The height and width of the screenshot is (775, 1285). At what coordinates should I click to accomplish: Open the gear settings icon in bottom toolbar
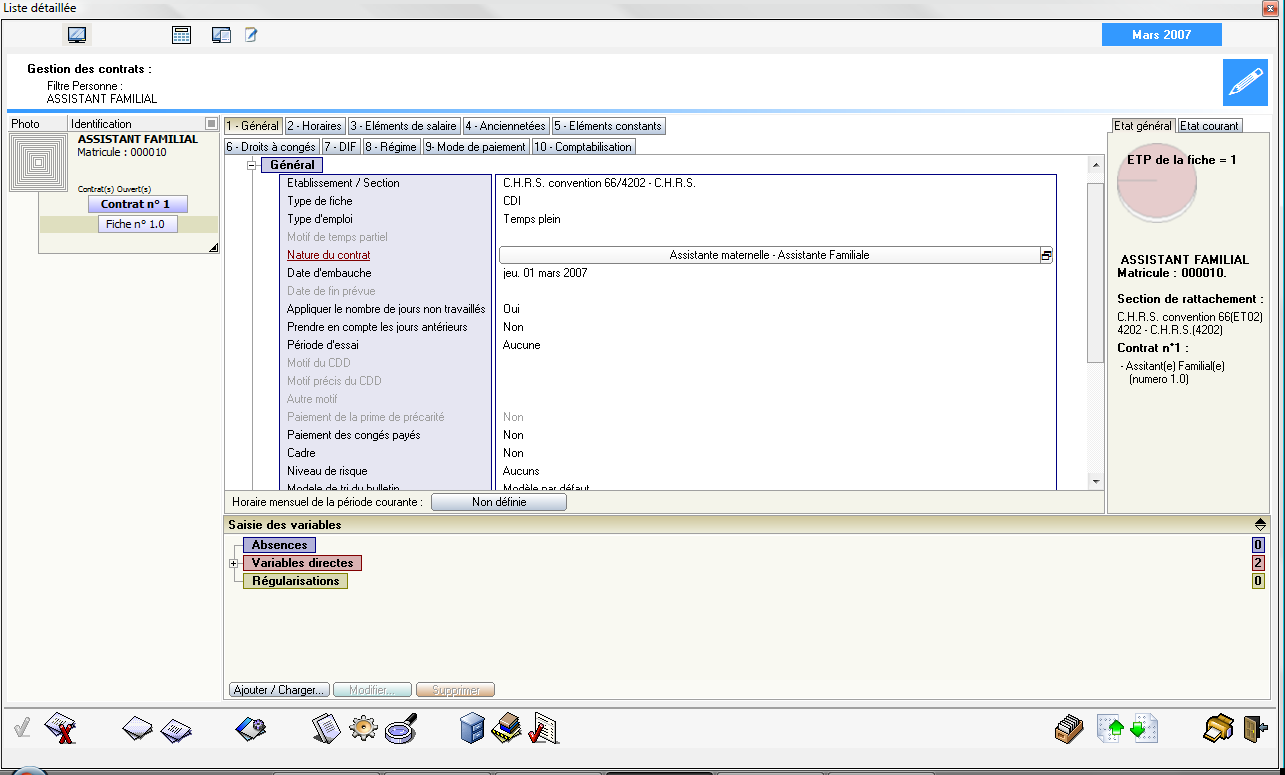tap(363, 728)
